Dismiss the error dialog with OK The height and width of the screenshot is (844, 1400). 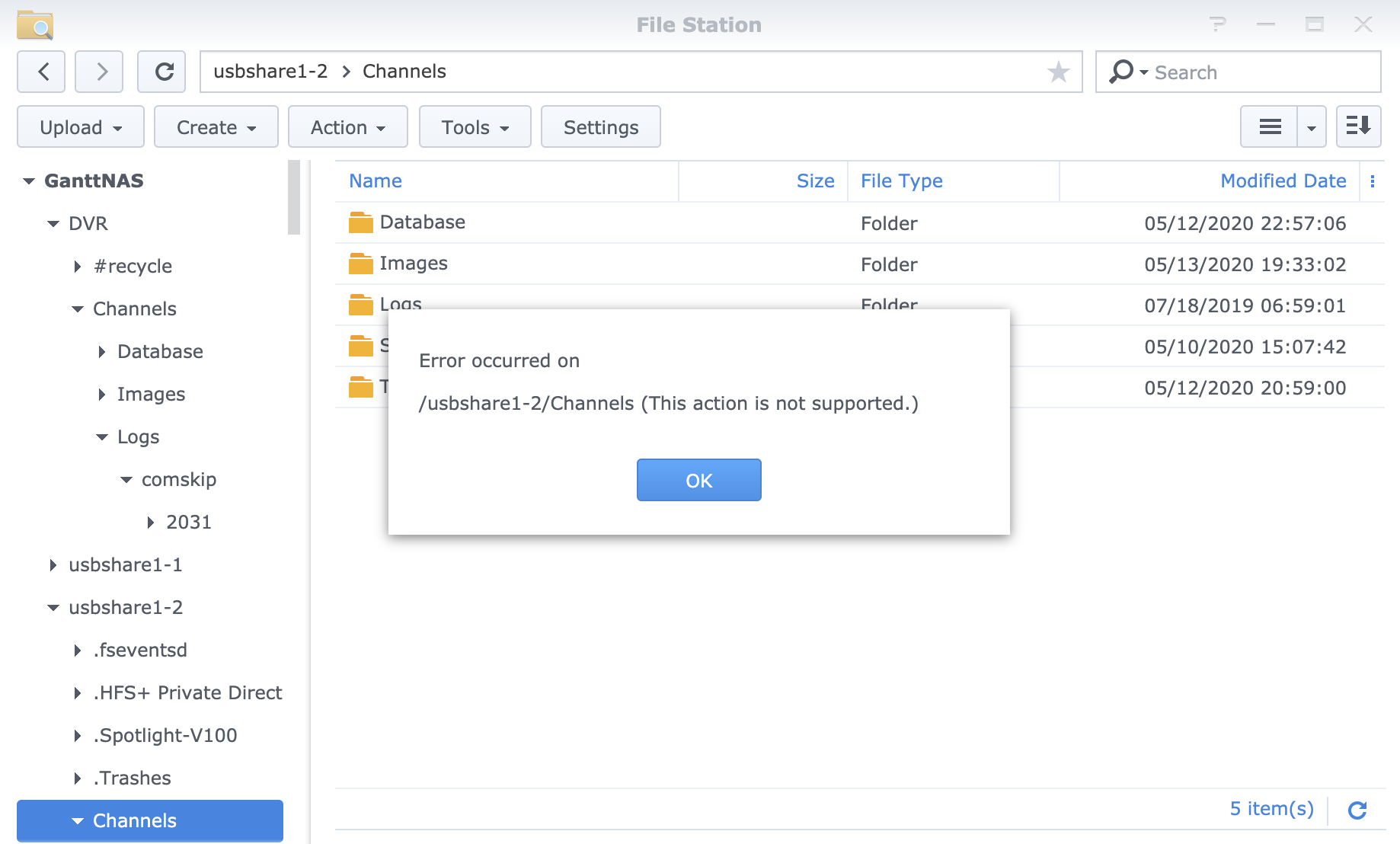pyautogui.click(x=698, y=480)
